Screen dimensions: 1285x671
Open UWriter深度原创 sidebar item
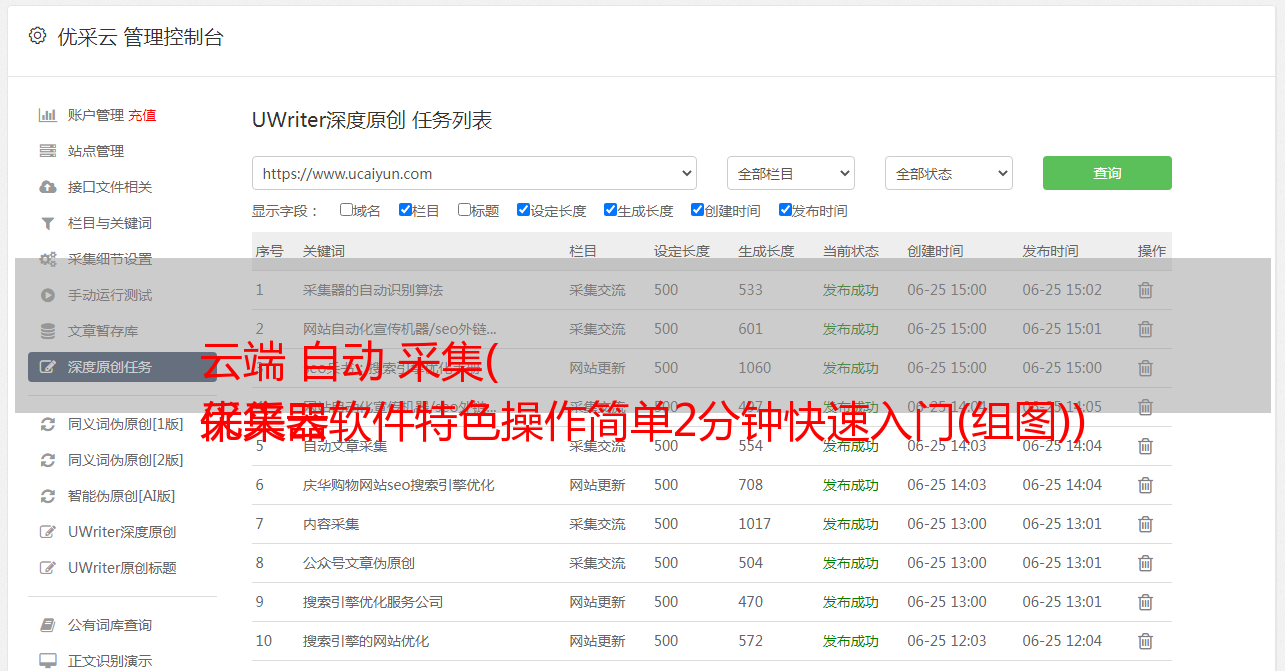coord(122,532)
